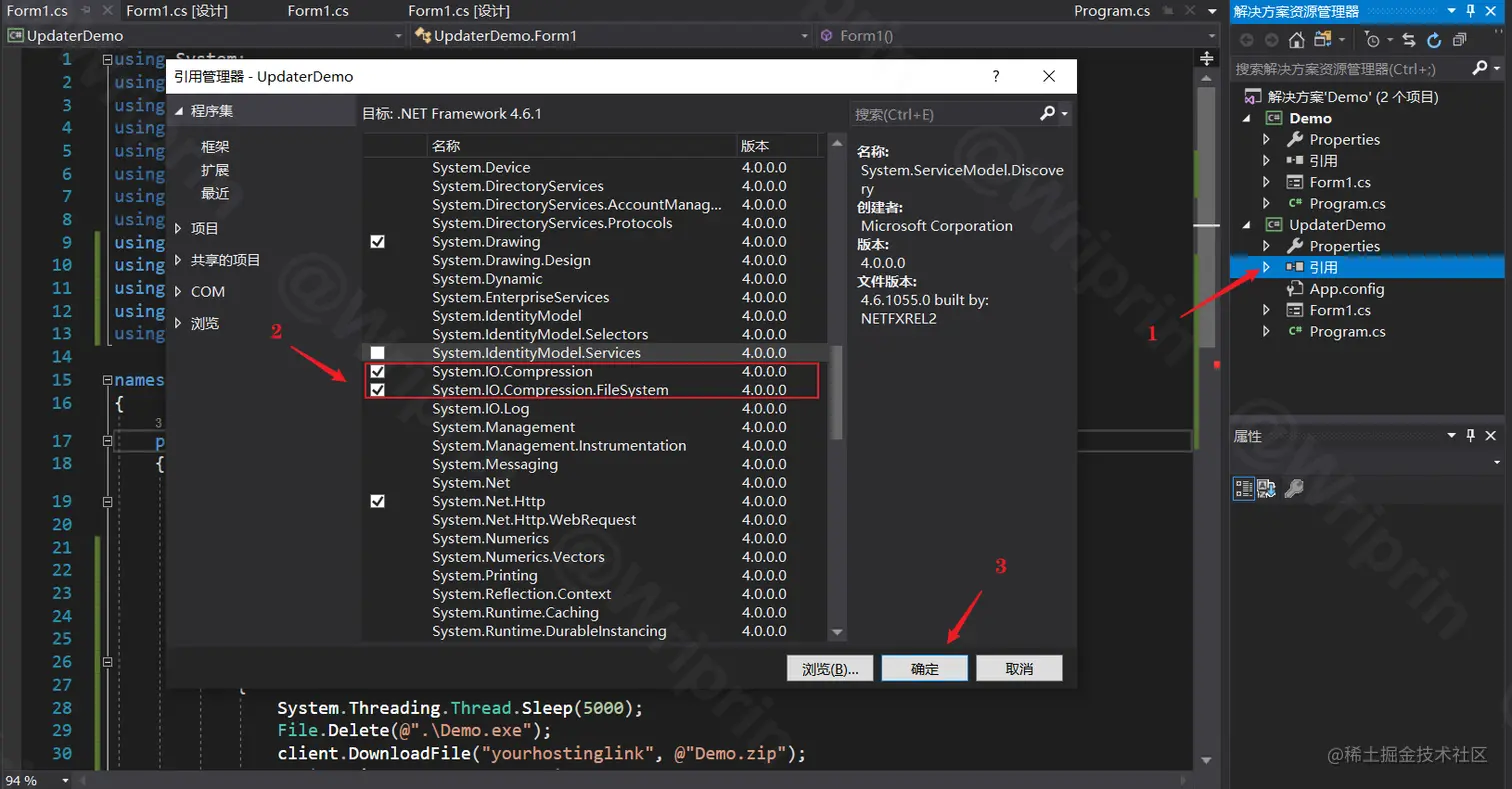Expand the 项目 section arrow
Viewport: 1512px width, 789px height.
(x=179, y=228)
